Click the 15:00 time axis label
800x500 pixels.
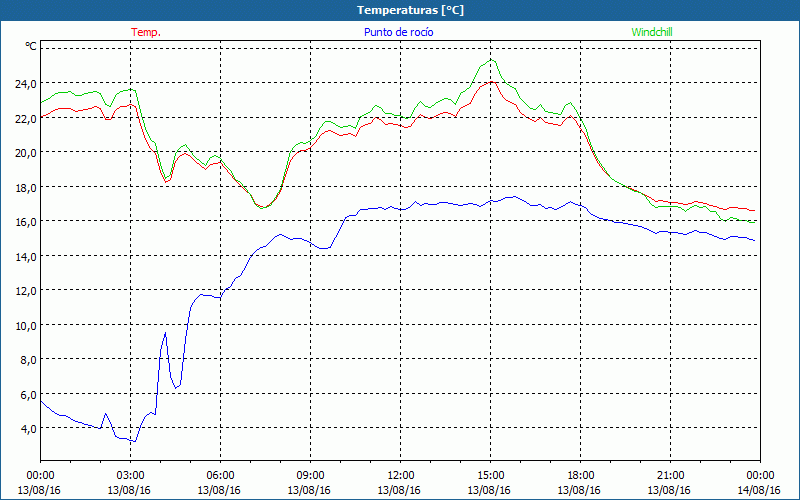pyautogui.click(x=490, y=476)
